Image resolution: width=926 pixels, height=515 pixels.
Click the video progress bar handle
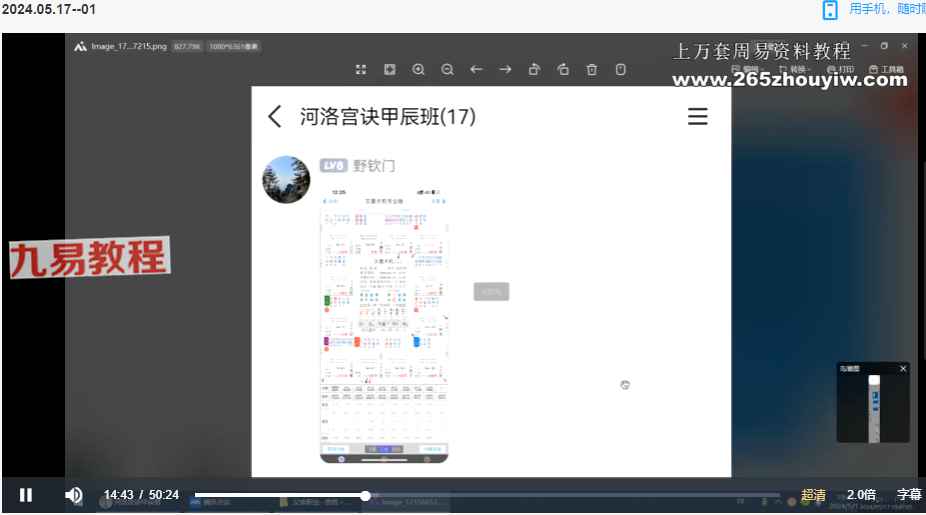(x=366, y=496)
